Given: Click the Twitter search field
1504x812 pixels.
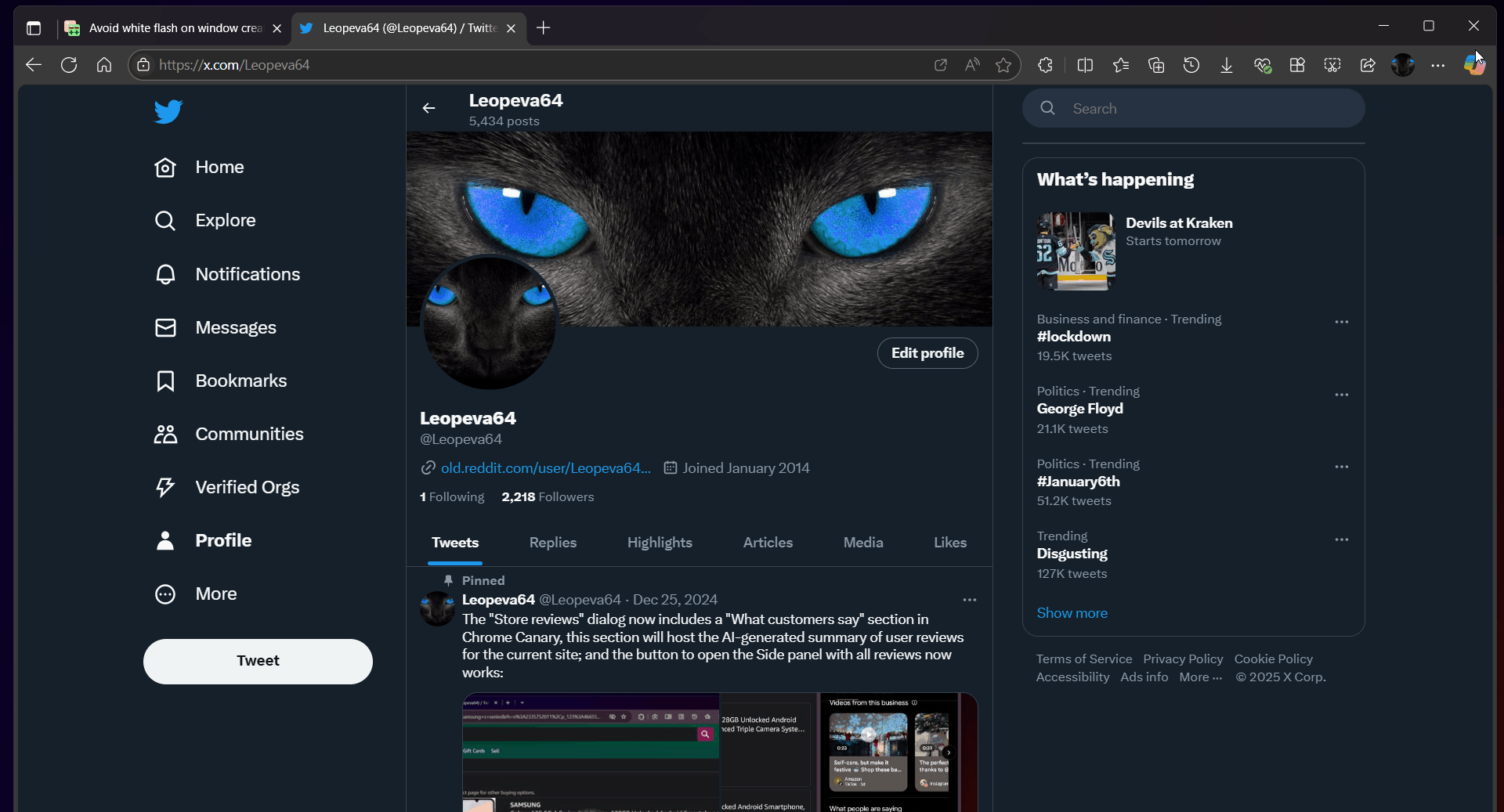Looking at the screenshot, I should (1206, 109).
